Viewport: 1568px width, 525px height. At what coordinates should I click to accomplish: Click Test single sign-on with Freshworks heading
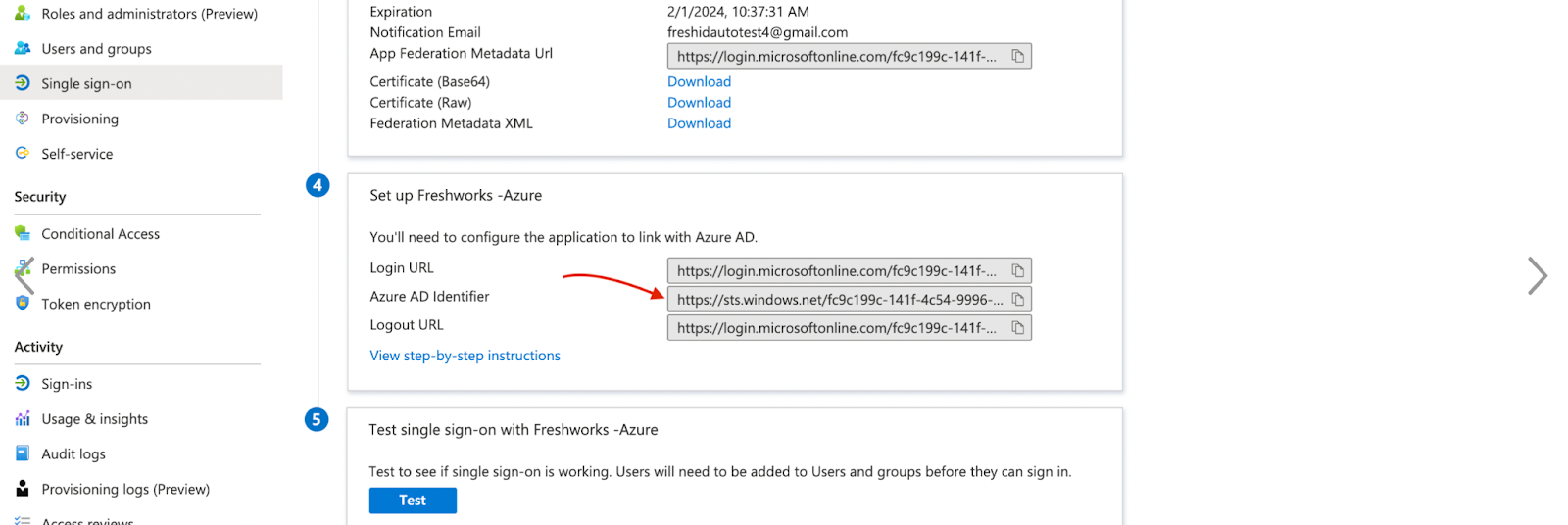coord(514,430)
